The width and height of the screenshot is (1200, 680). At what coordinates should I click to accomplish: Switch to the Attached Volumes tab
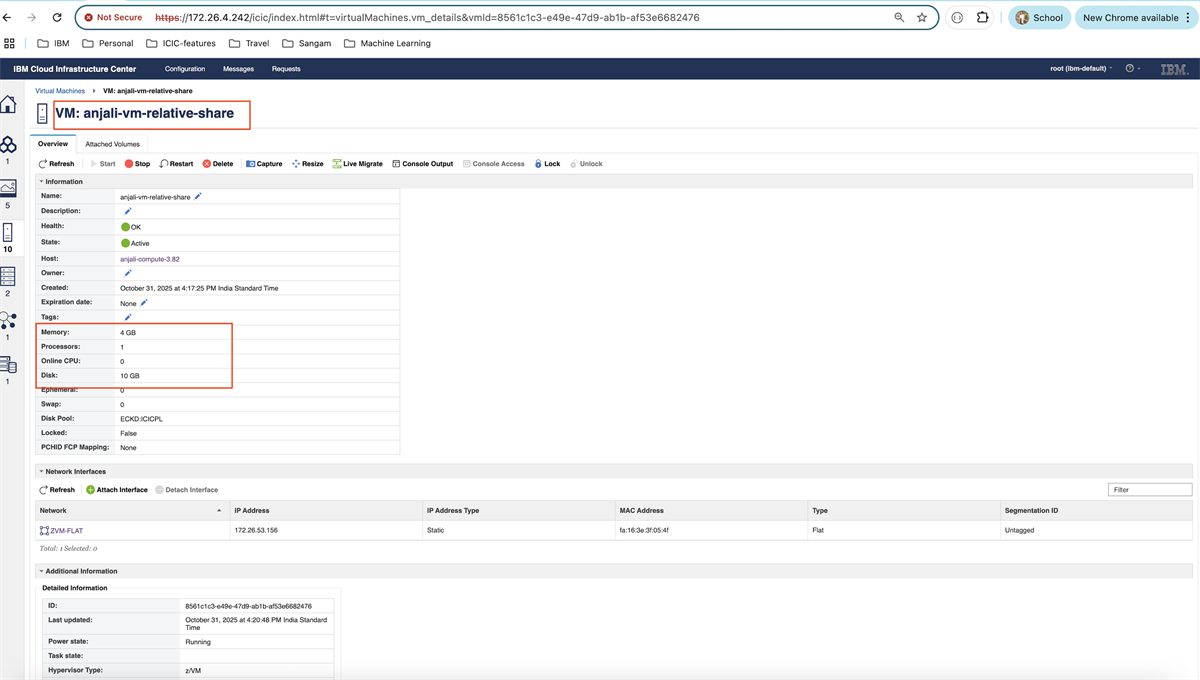[112, 144]
